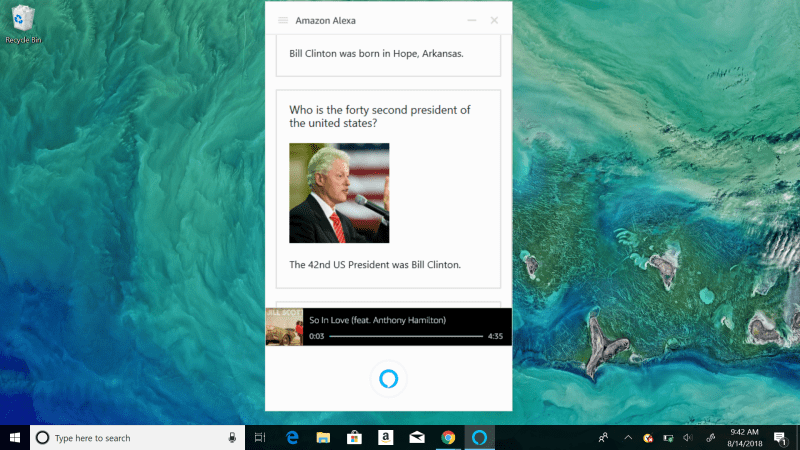Click the song progress bar
This screenshot has height=450, width=800.
(x=406, y=336)
